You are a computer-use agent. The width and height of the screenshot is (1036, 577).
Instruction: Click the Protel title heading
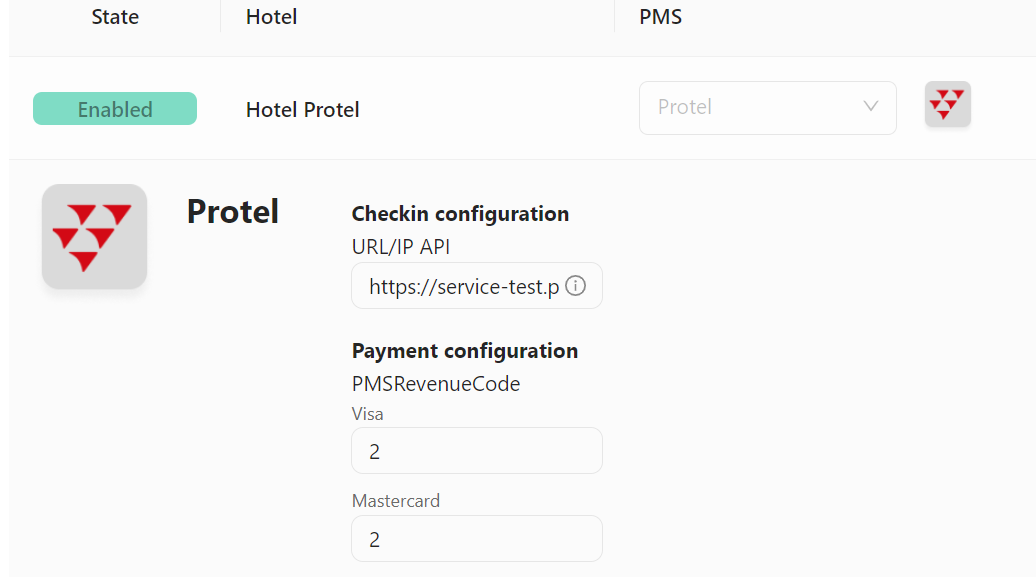233,212
